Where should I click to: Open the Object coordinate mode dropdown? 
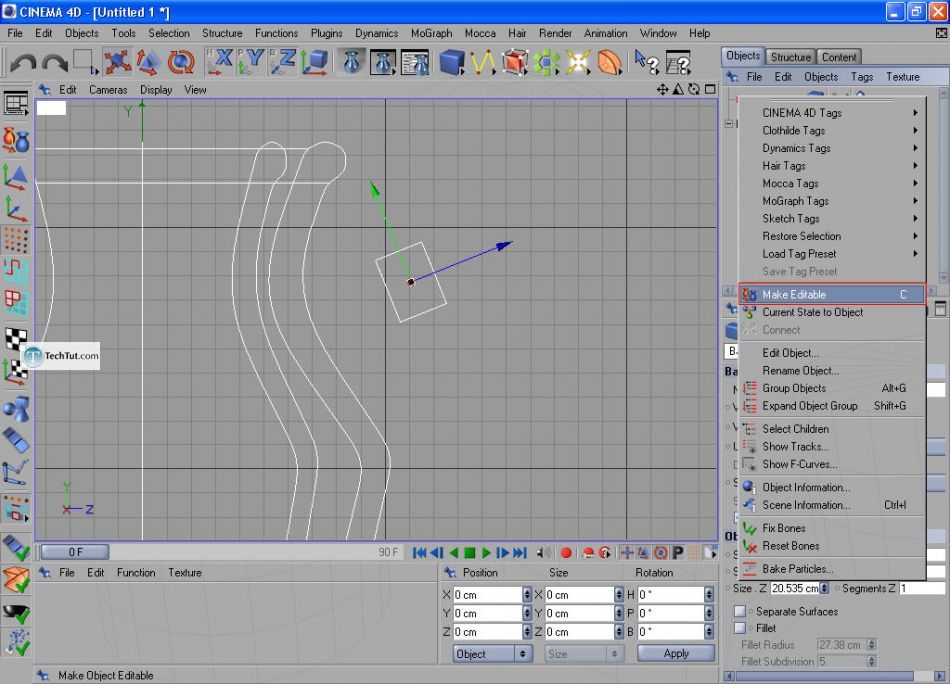[x=493, y=654]
